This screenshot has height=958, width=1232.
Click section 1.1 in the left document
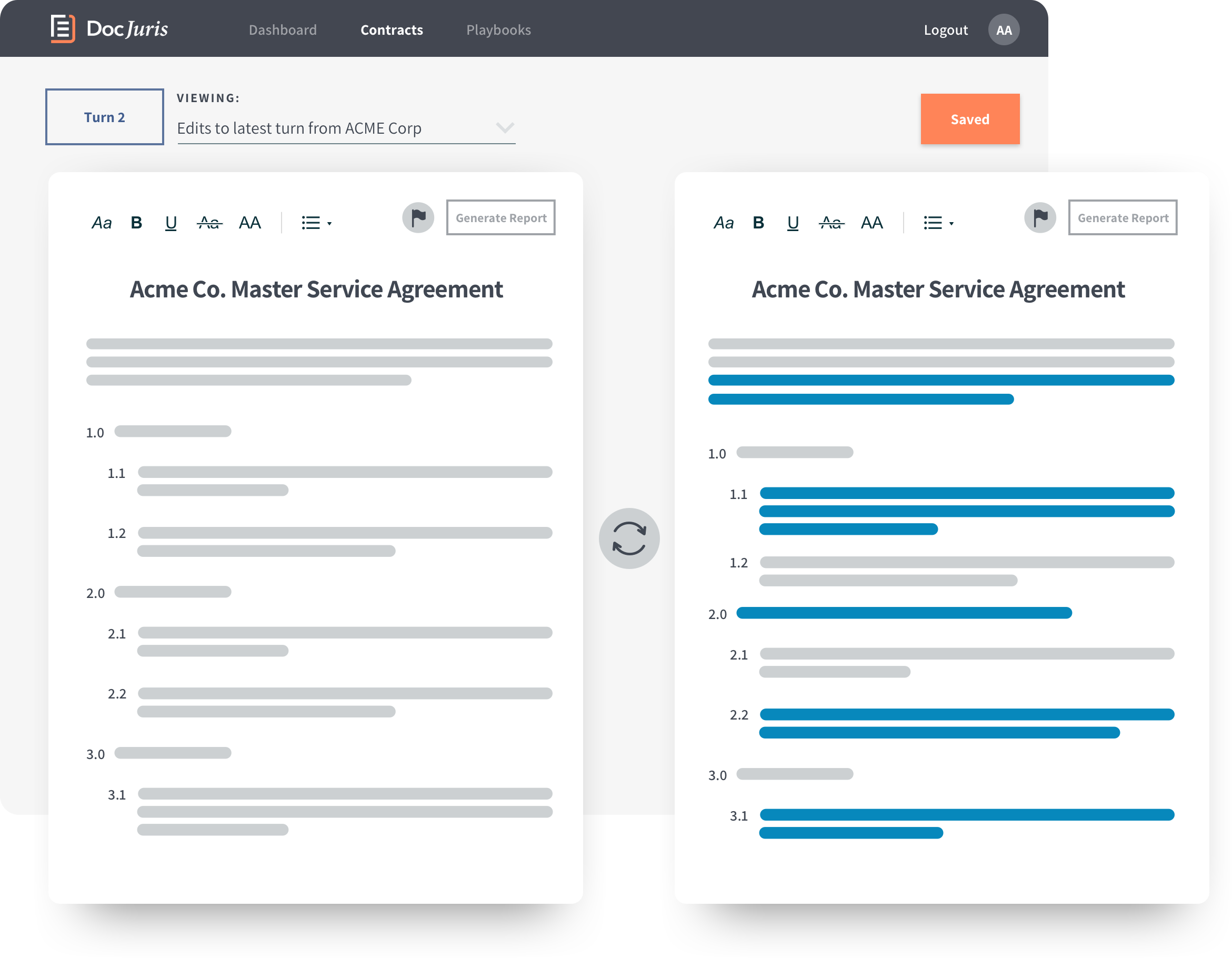pyautogui.click(x=330, y=481)
